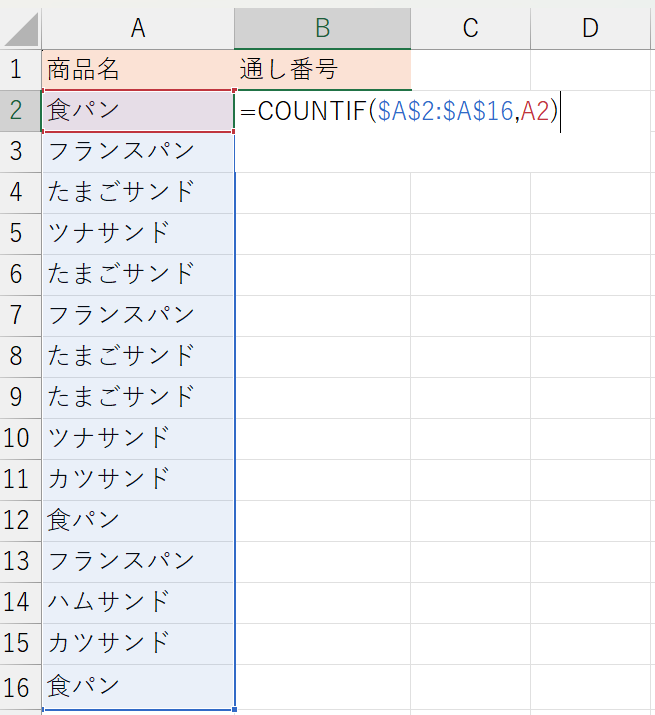Click cell A2 containing 食パン
Viewport: 655px width, 715px height.
click(138, 111)
